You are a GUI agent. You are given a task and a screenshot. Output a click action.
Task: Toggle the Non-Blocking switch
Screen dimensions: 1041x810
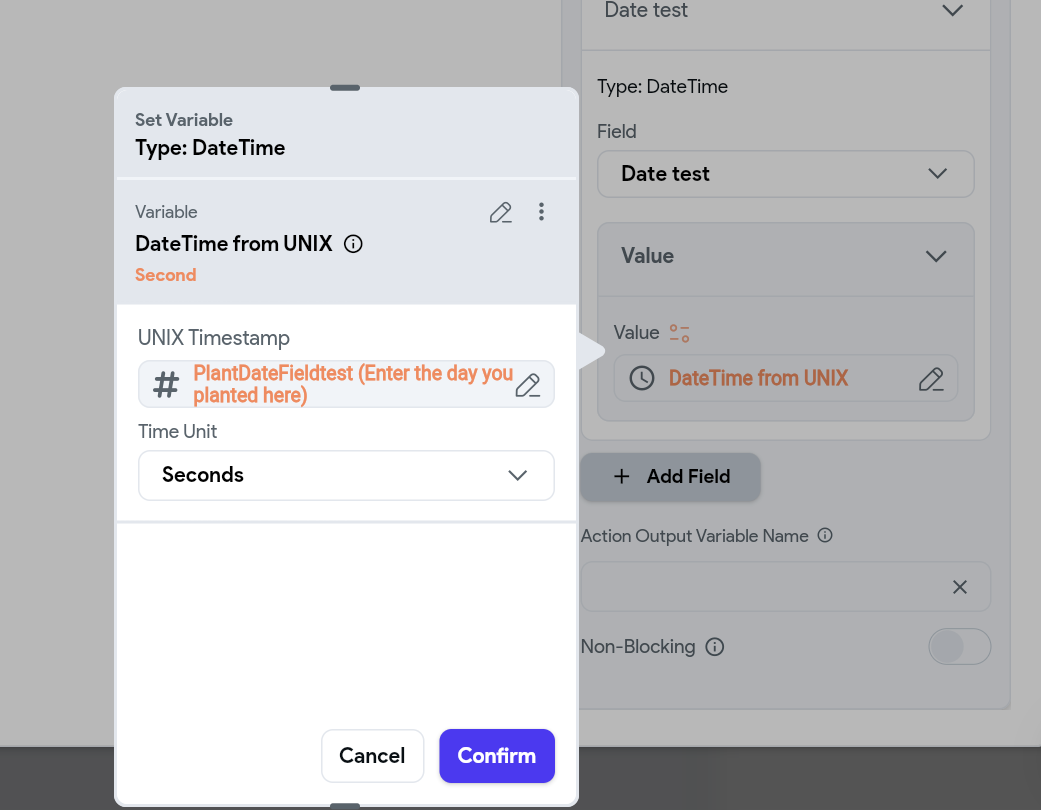click(959, 647)
